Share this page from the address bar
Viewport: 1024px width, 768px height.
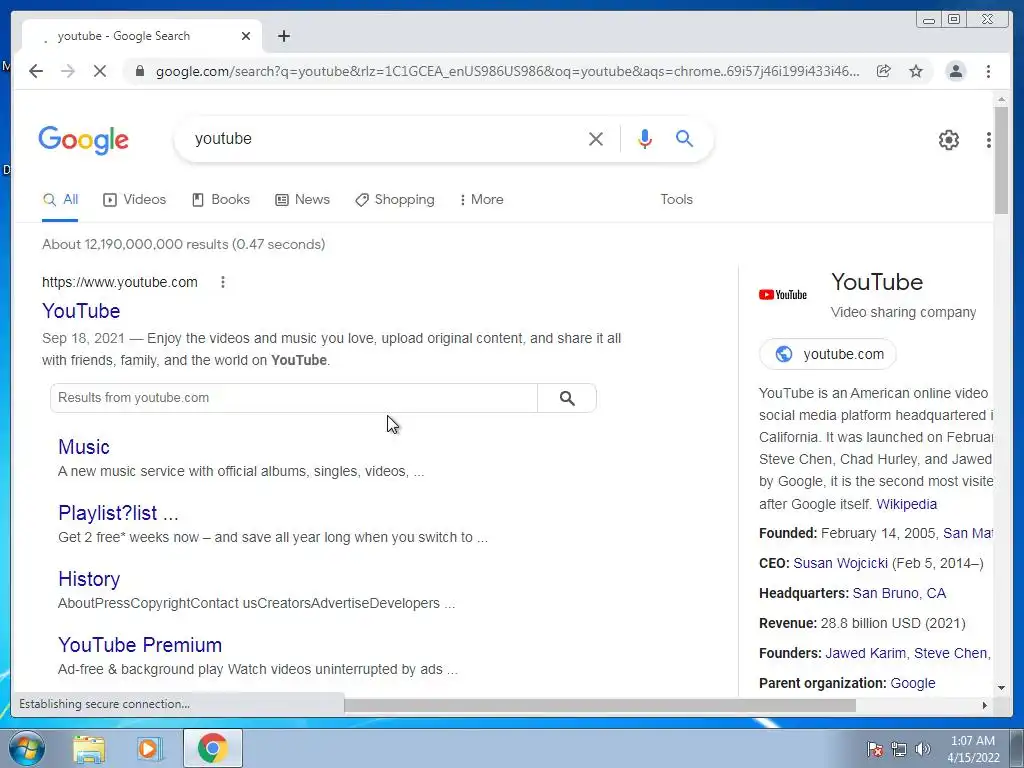(x=884, y=71)
